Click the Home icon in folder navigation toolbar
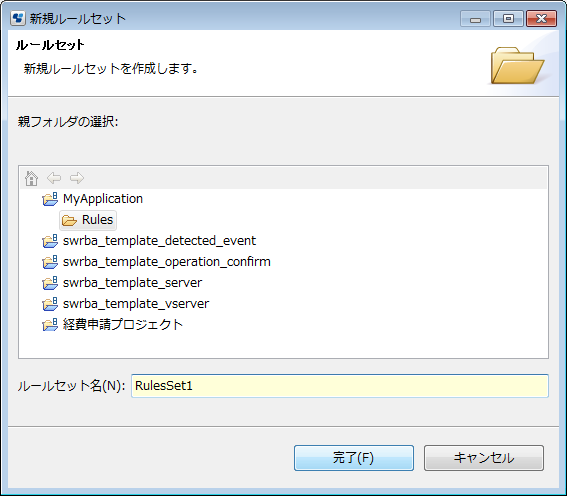The image size is (567, 496). [31, 178]
